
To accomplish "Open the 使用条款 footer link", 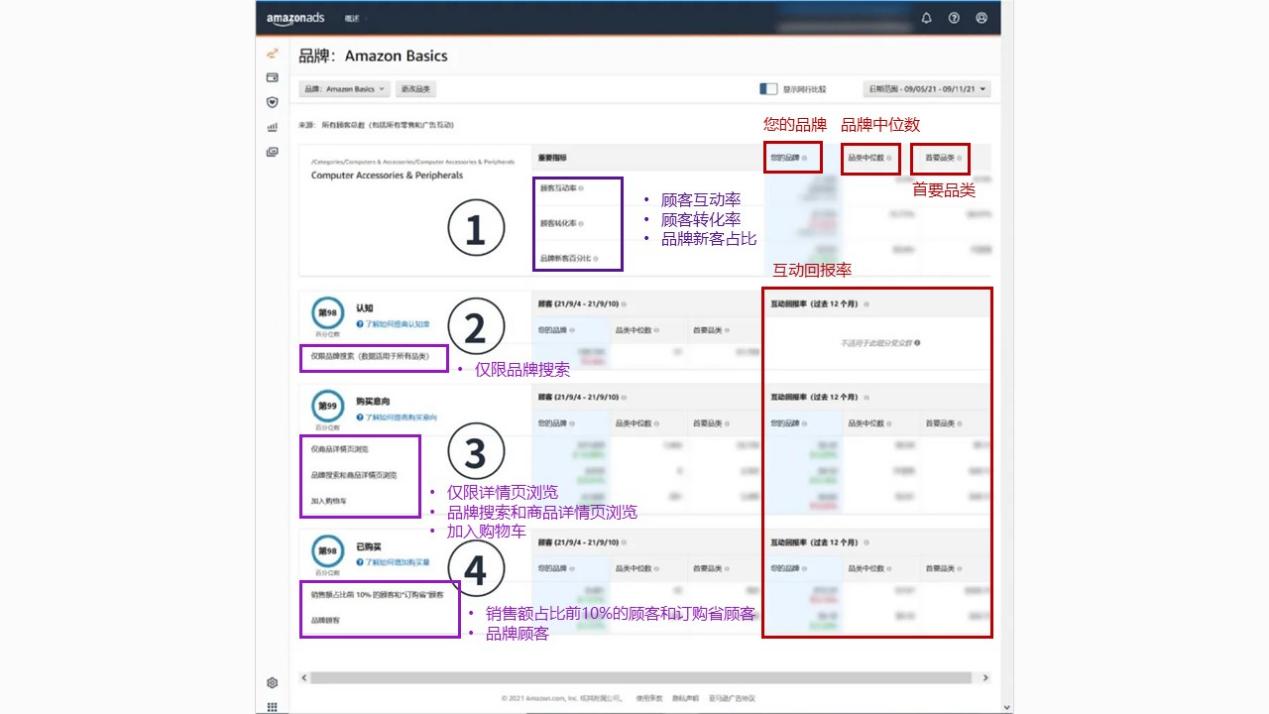I will coord(649,698).
